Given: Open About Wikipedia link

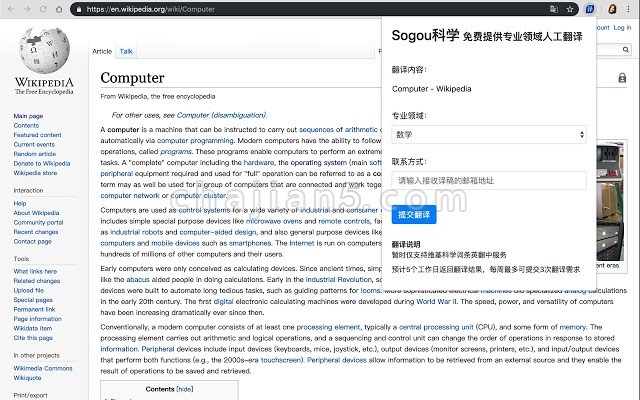Looking at the screenshot, I should [x=36, y=213].
